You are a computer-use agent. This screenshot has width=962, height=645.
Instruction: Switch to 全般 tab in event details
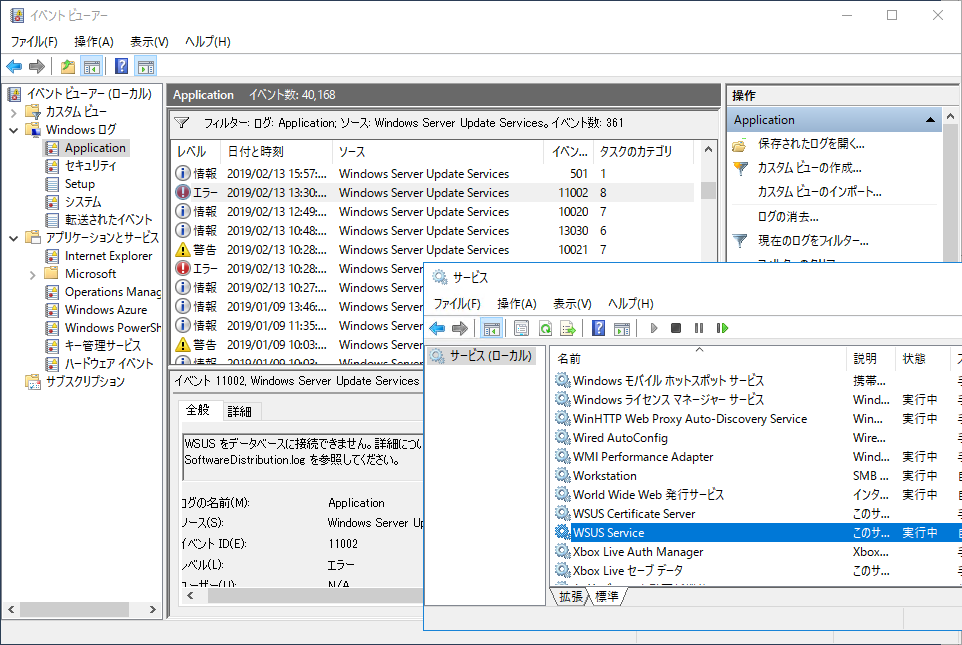198,410
